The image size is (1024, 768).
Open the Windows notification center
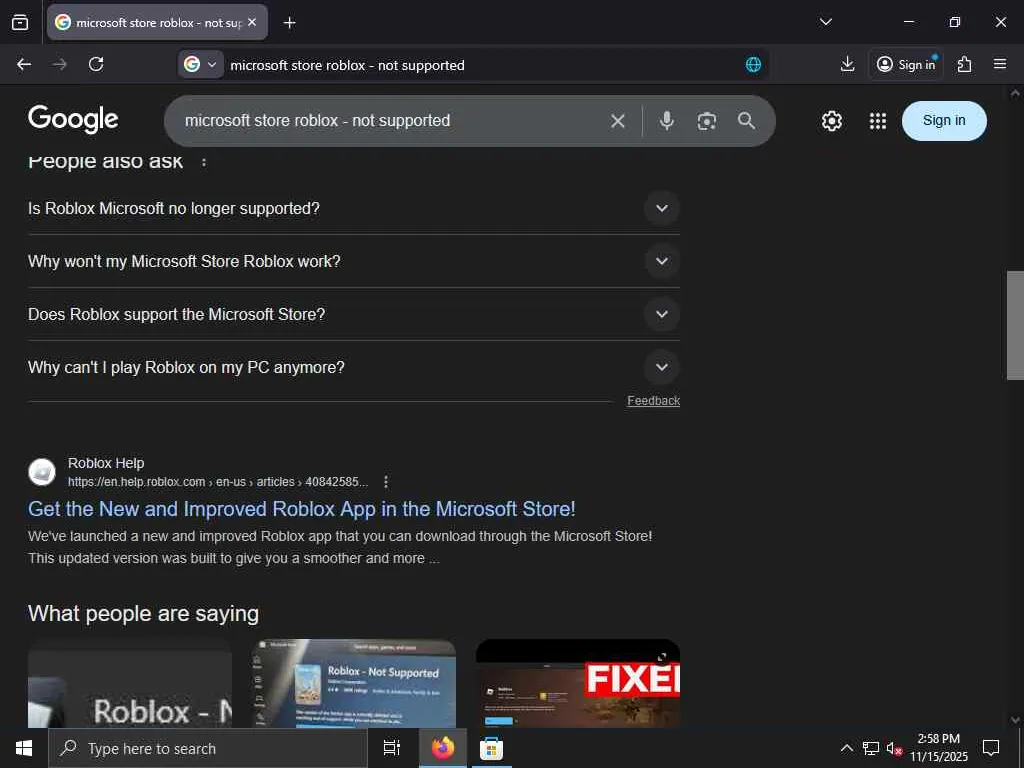coord(991,748)
